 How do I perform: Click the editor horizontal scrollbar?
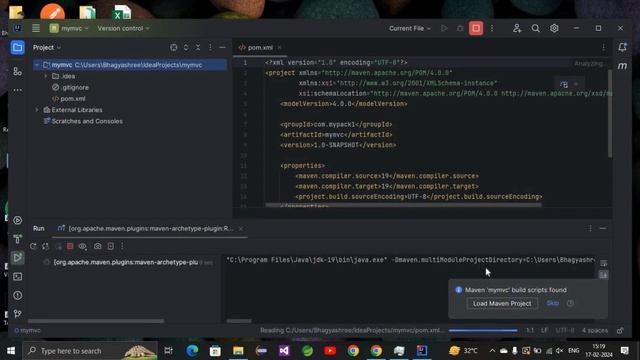point(403,205)
